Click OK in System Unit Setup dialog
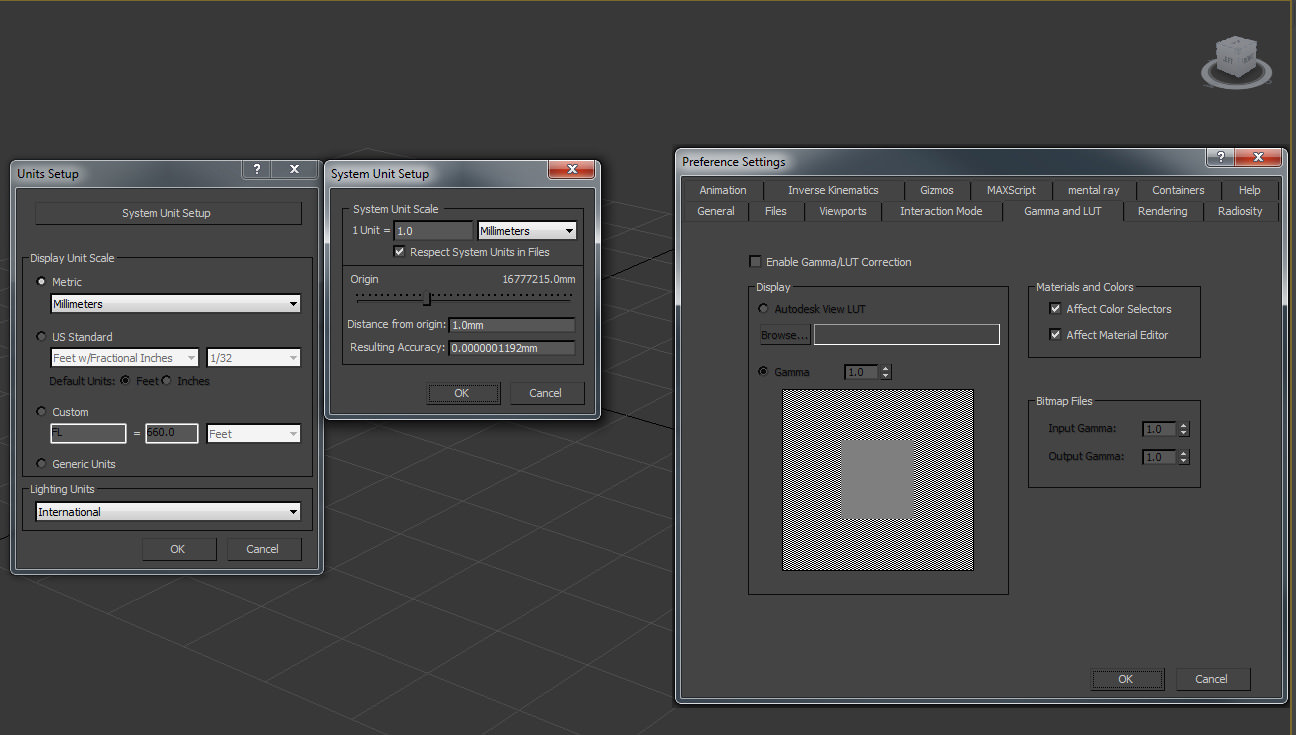Screen dimensions: 1296x735 tap(462, 393)
